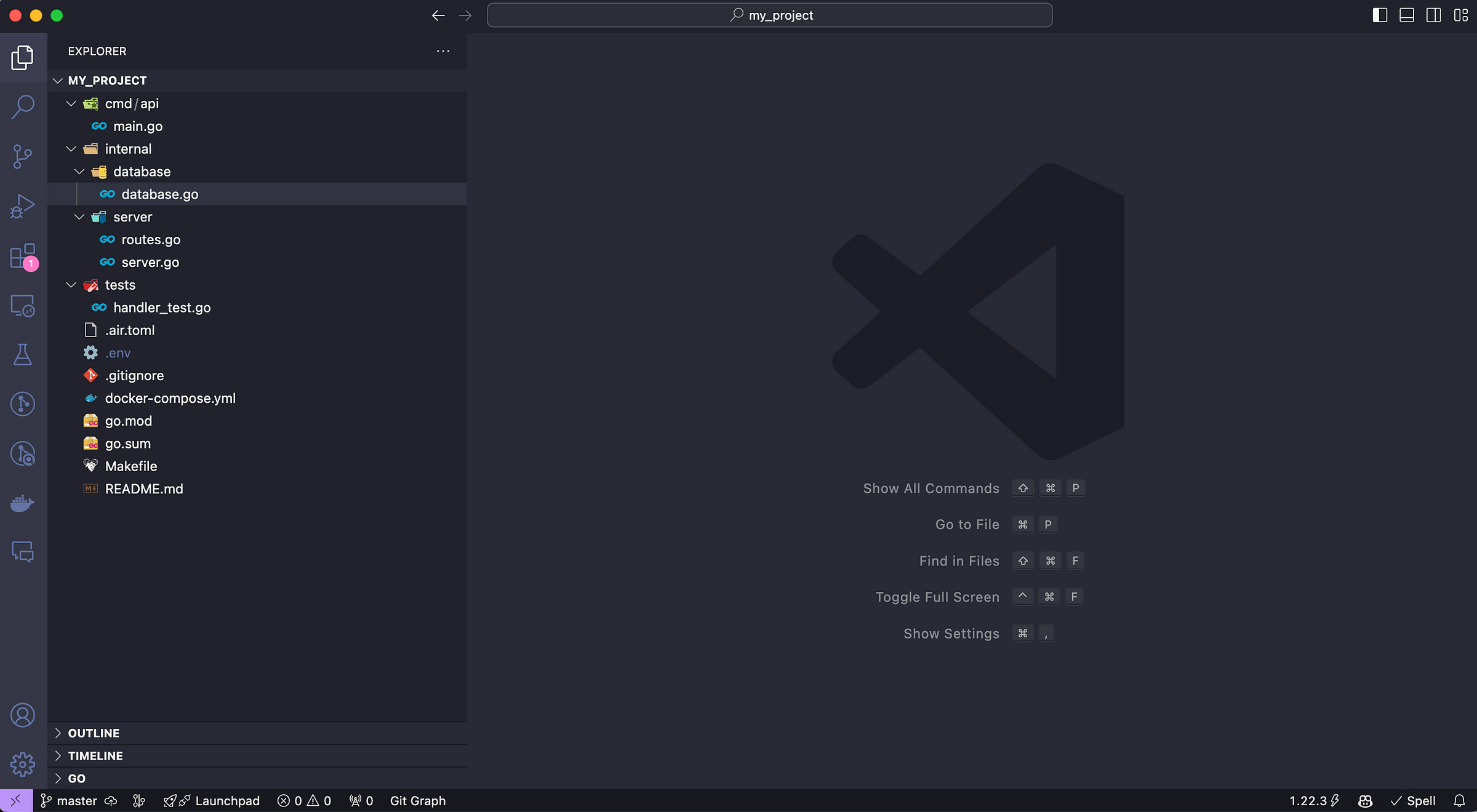
Task: Toggle the Secondary Side Bar
Action: pos(1433,15)
